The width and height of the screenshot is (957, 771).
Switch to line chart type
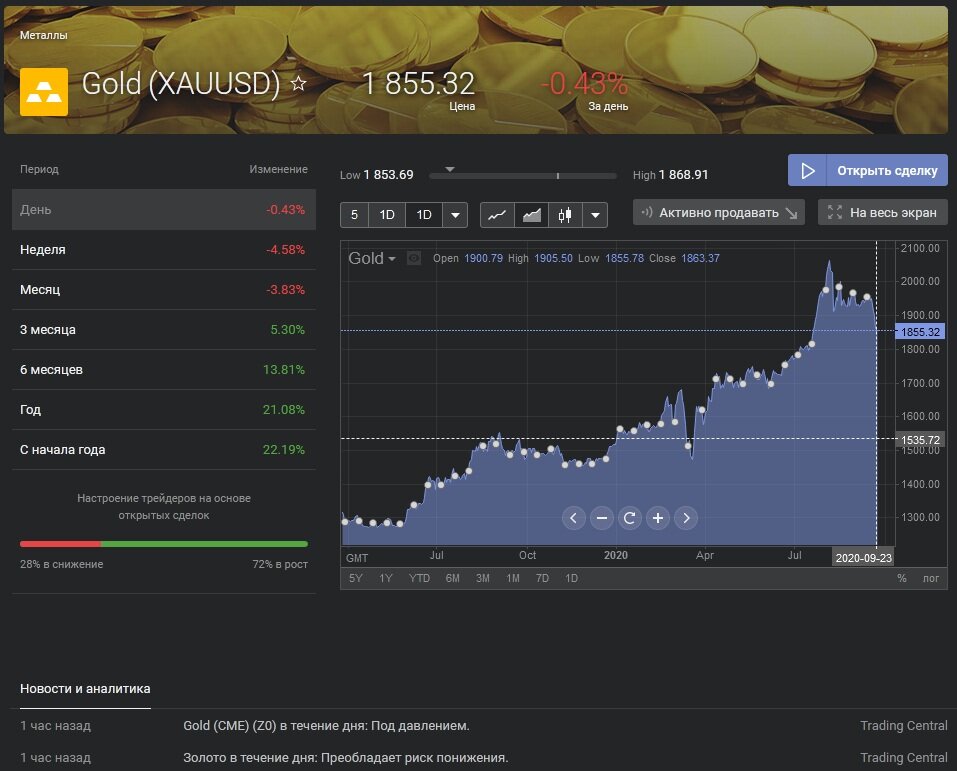click(x=497, y=215)
